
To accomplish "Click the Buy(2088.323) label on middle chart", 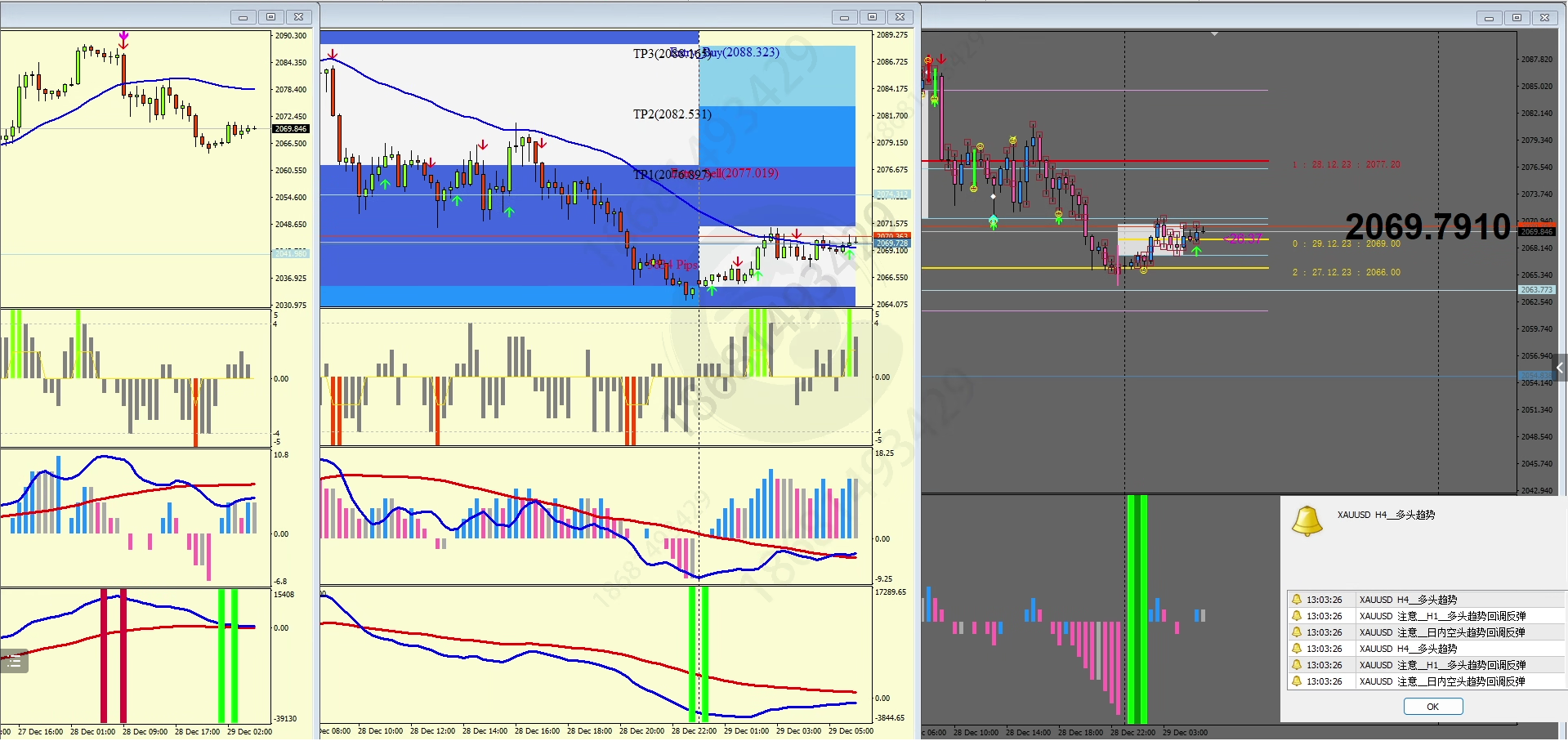I will (740, 52).
